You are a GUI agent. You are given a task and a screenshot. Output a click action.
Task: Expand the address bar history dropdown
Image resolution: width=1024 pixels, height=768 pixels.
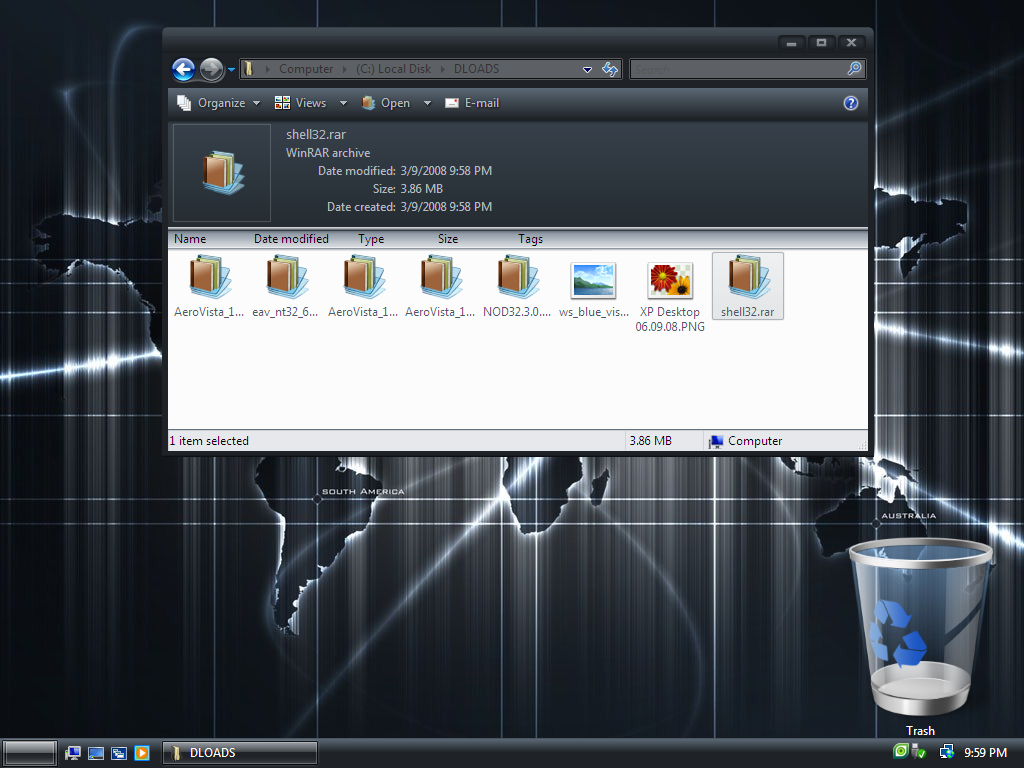(x=587, y=70)
